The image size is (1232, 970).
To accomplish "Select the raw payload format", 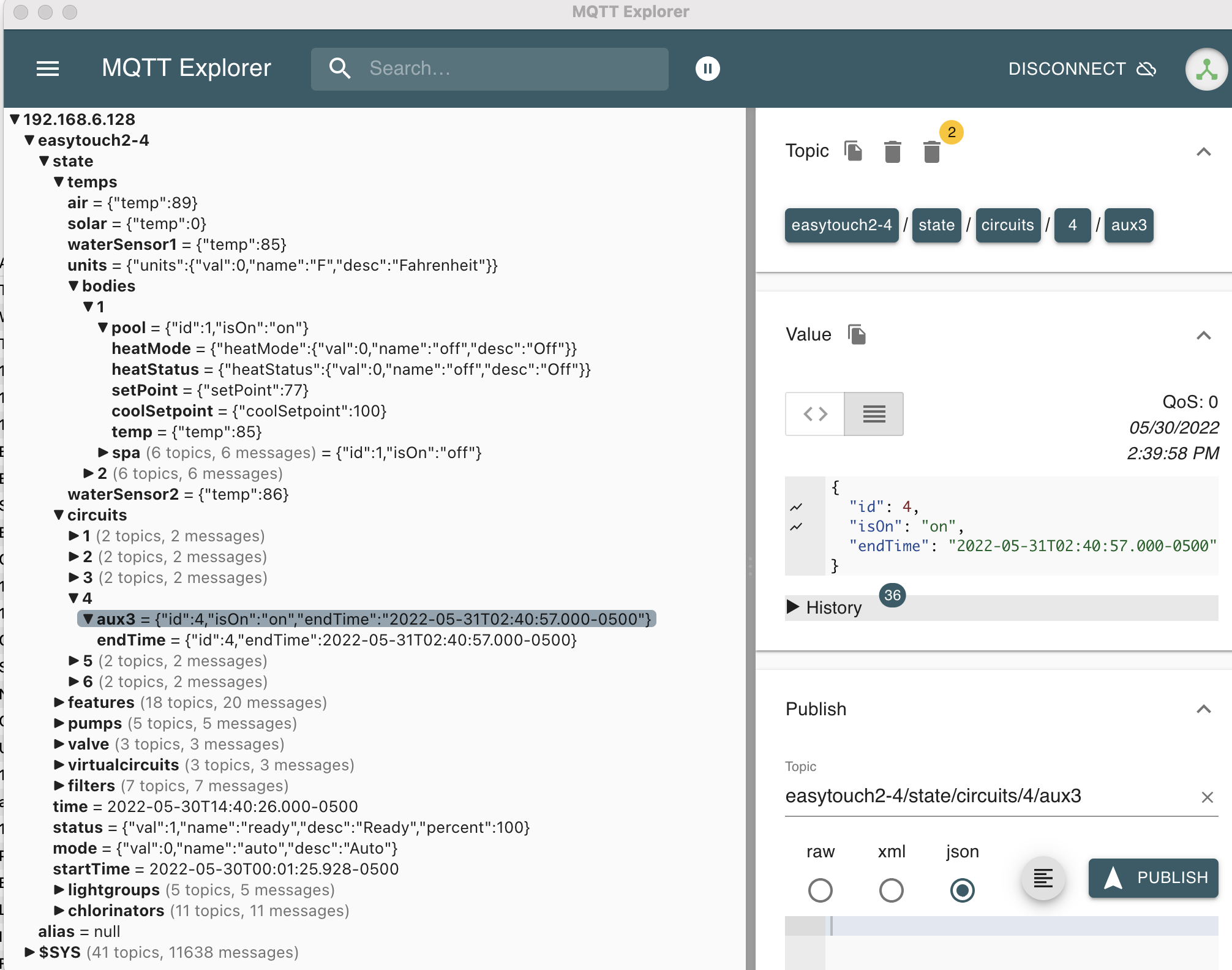I will click(x=820, y=890).
